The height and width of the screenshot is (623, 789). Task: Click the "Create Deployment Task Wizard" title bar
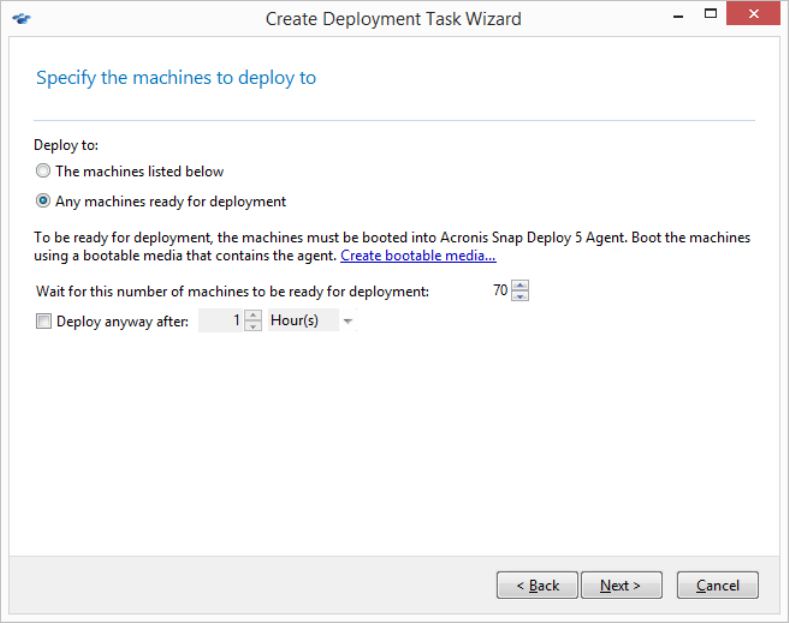click(x=393, y=18)
